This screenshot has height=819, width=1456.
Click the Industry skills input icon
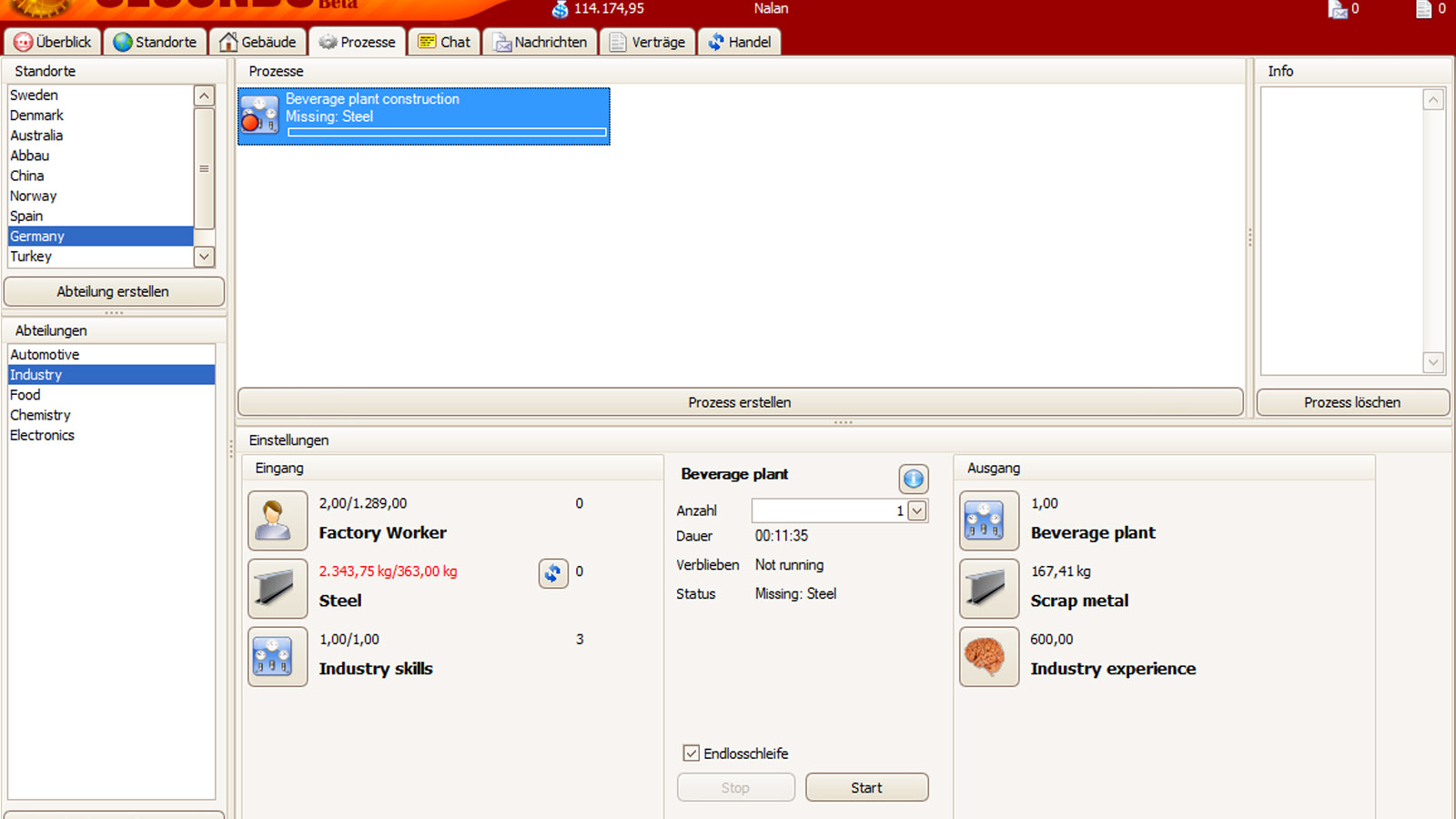[x=278, y=656]
